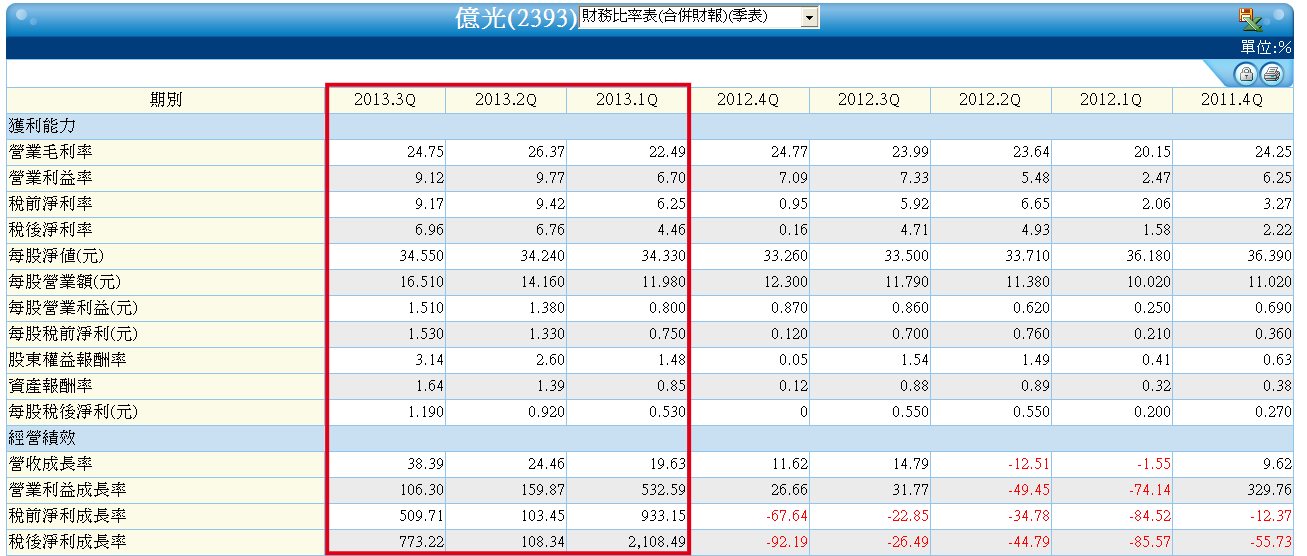Click the 36.390 net value per share
The height and width of the screenshot is (556, 1307).
pos(1269,256)
